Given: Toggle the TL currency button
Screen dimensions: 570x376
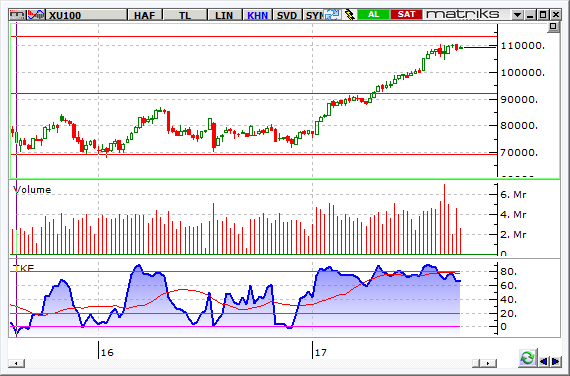Looking at the screenshot, I should [185, 15].
